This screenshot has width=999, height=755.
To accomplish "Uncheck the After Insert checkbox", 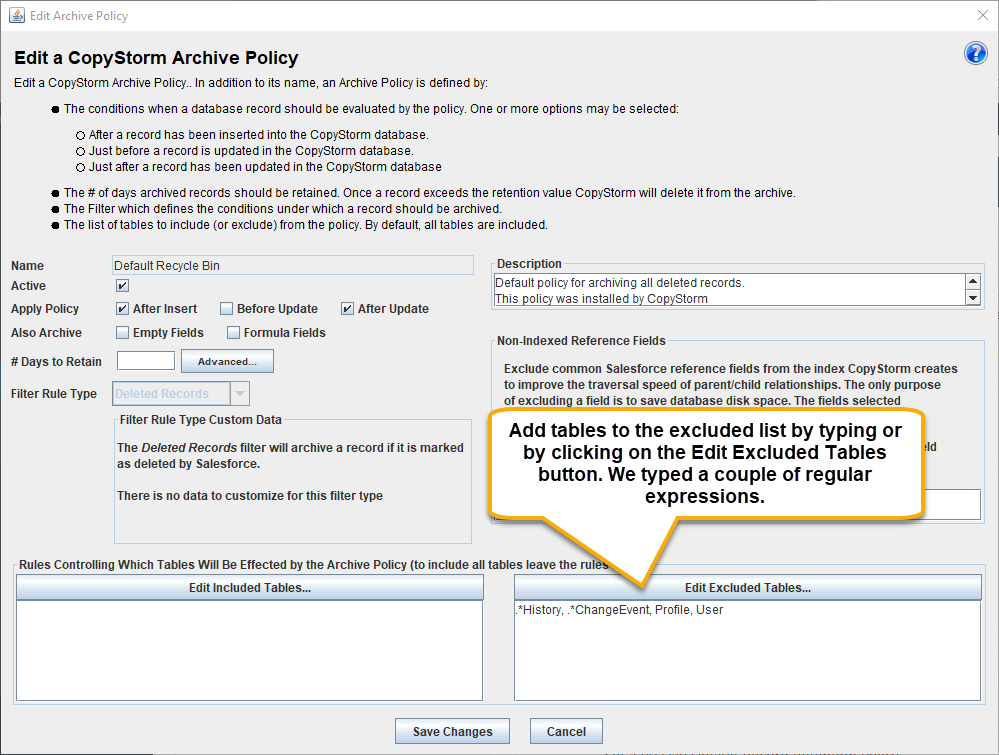I will click(x=122, y=308).
